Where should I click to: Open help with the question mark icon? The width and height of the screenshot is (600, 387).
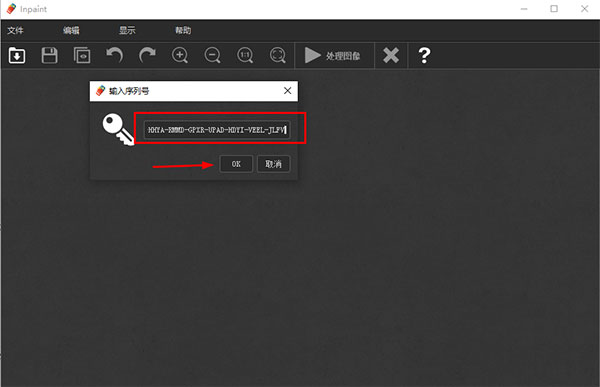tap(424, 56)
